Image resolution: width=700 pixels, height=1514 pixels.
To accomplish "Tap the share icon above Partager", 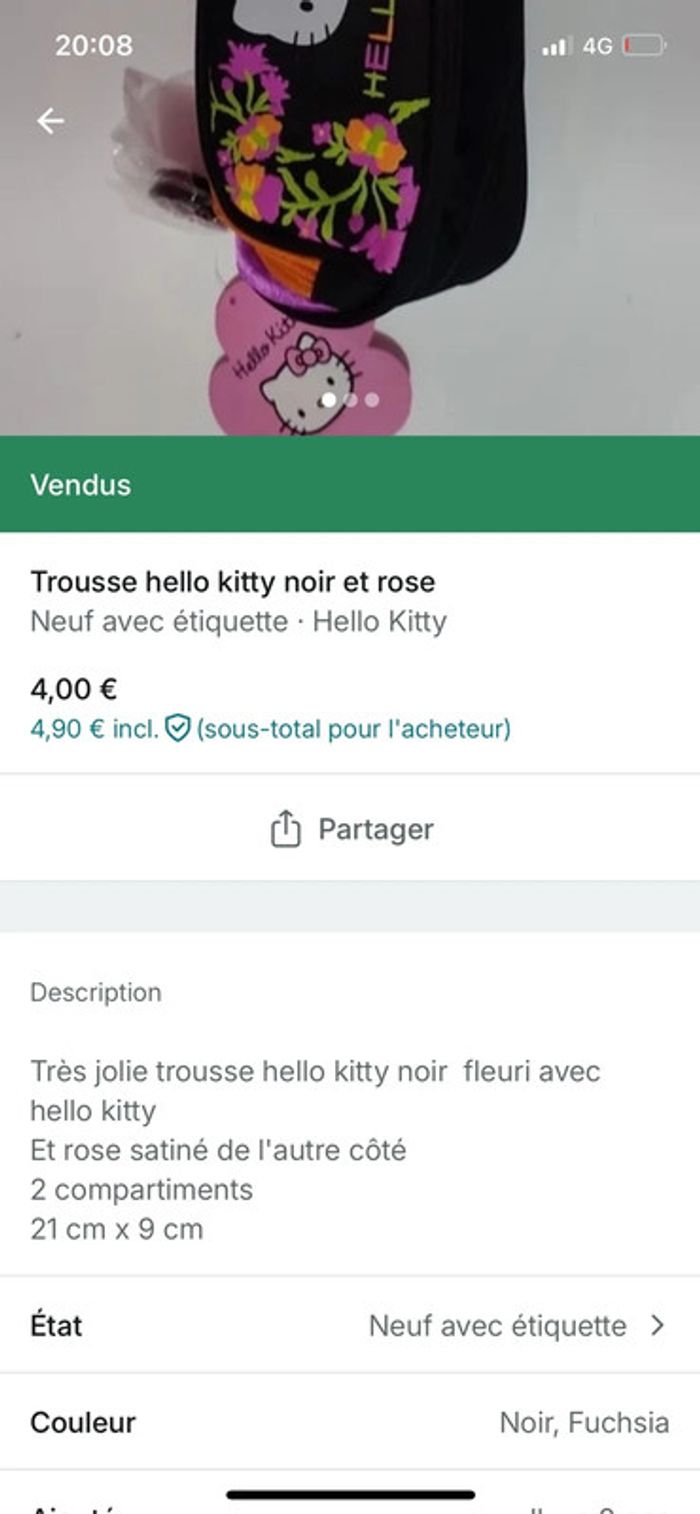I will [x=286, y=827].
